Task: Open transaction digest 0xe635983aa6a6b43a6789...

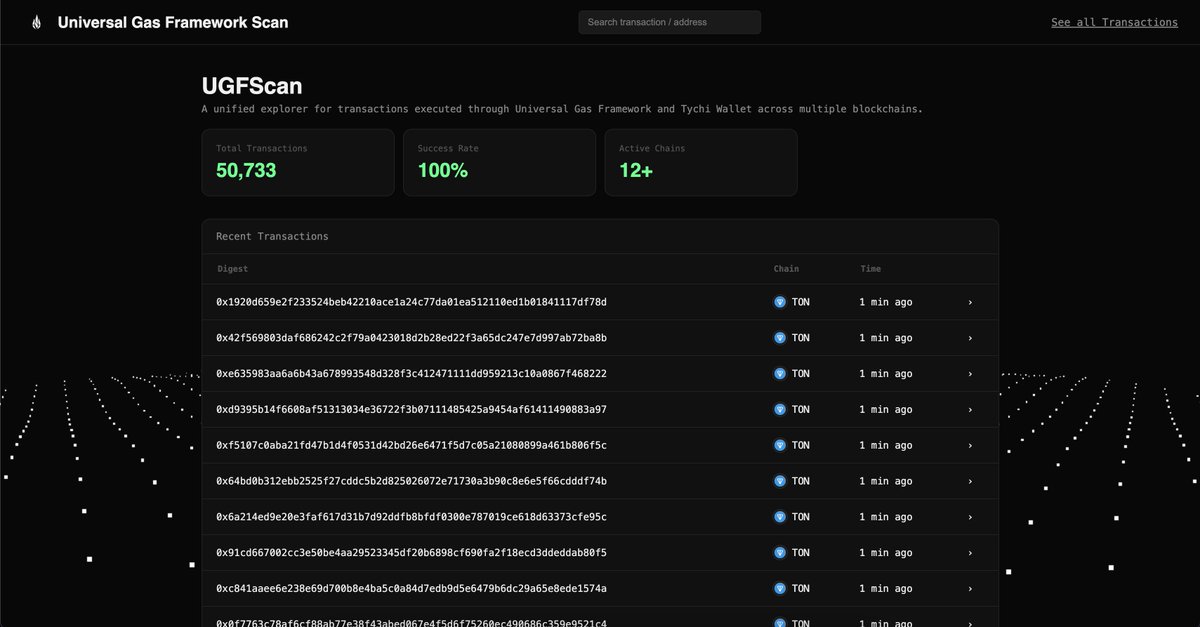Action: (x=411, y=373)
